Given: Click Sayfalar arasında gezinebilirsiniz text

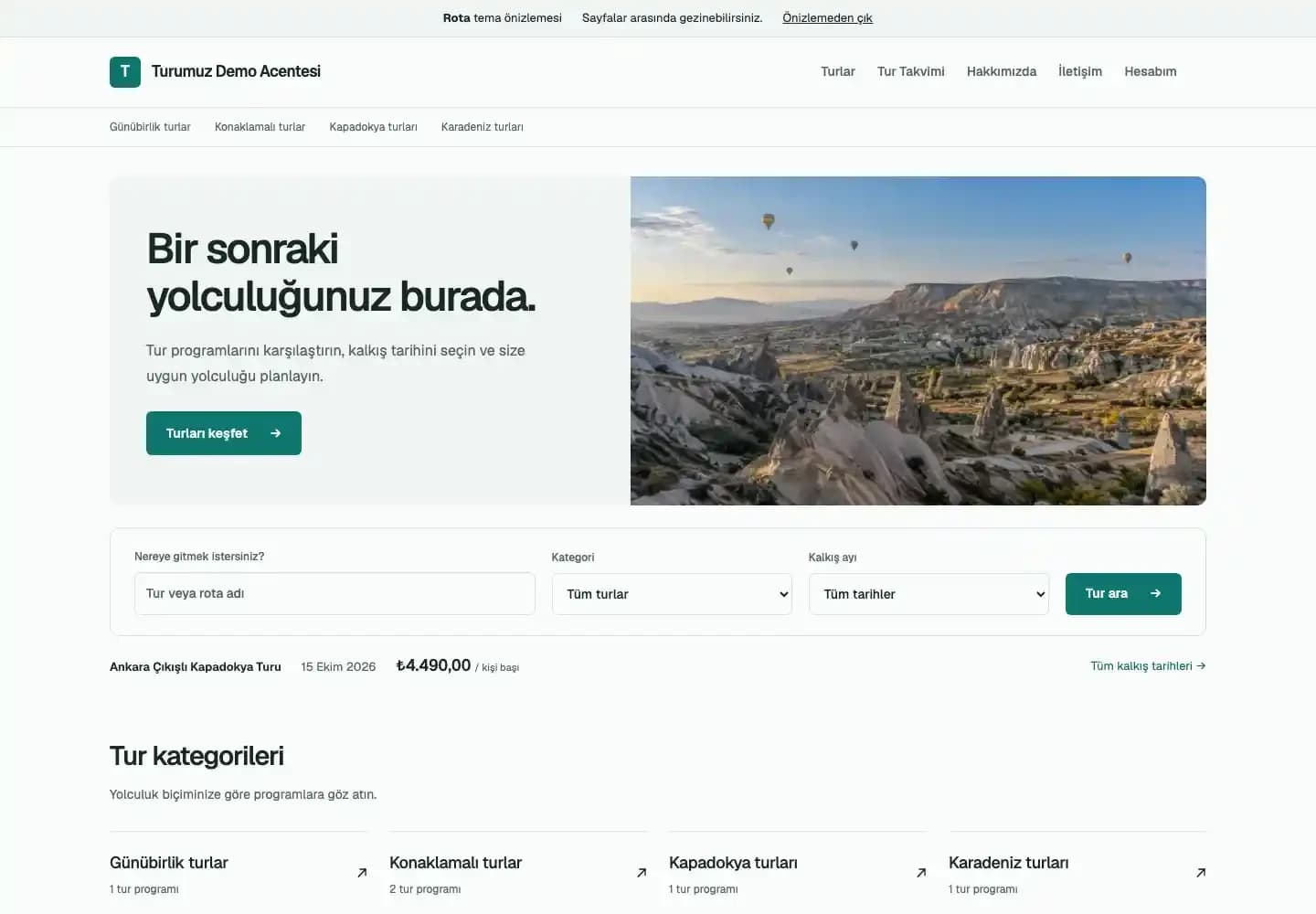Looking at the screenshot, I should pos(673,18).
